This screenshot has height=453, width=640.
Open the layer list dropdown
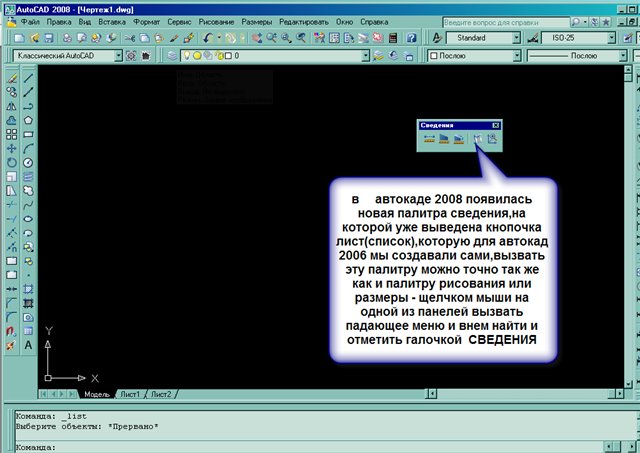[366, 56]
